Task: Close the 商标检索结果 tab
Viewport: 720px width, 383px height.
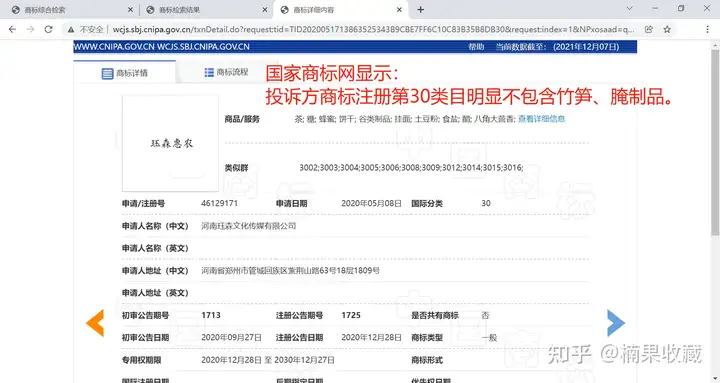Action: 265,10
